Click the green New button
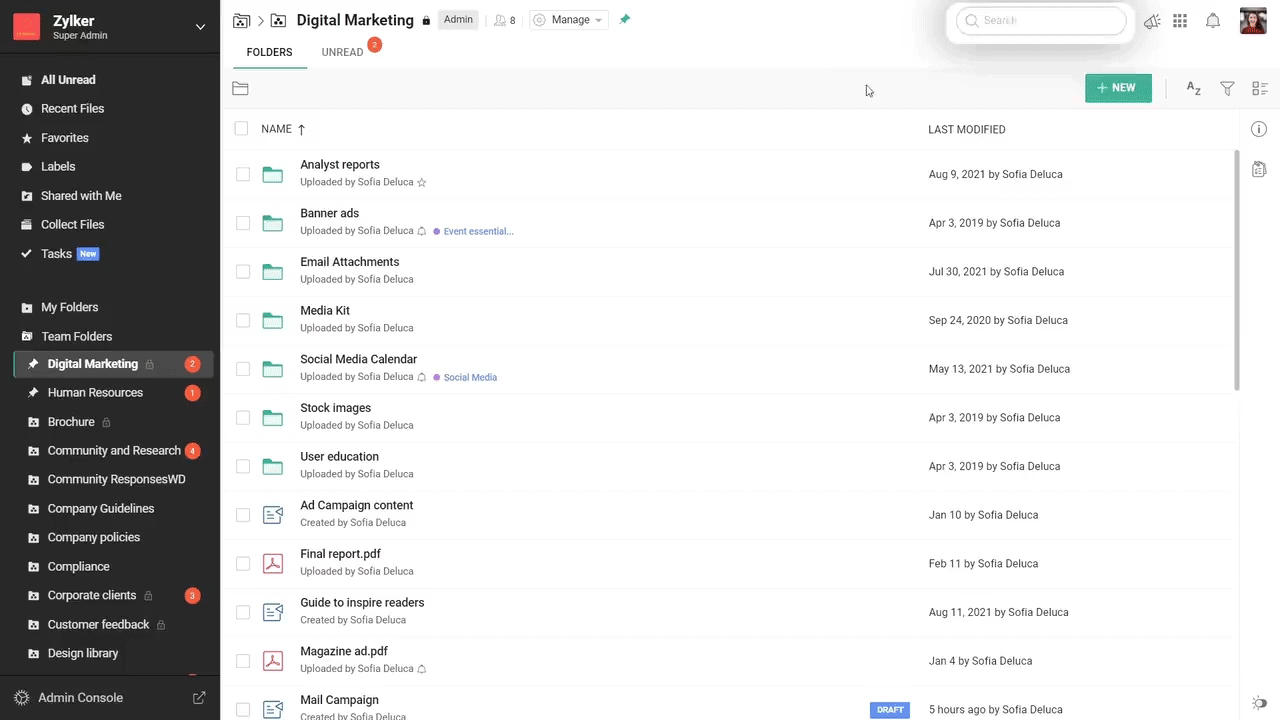 [x=1117, y=88]
